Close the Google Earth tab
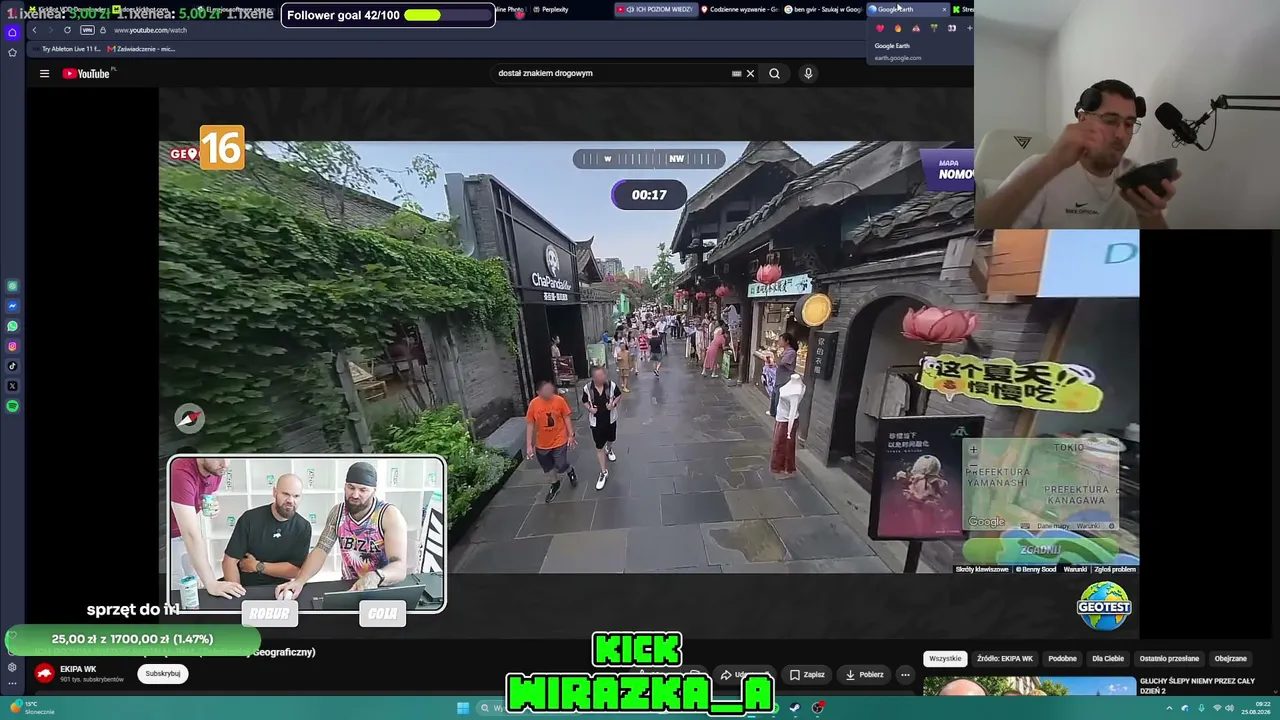The width and height of the screenshot is (1280, 720). (943, 9)
